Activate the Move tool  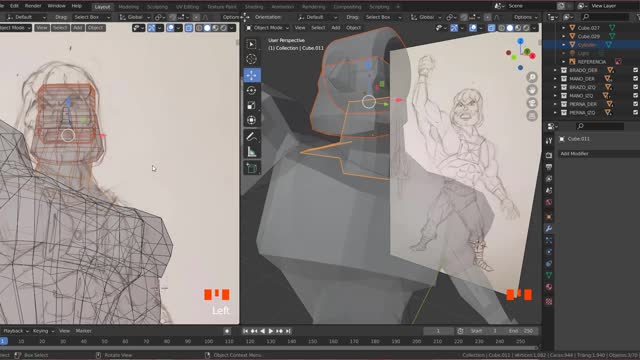251,75
